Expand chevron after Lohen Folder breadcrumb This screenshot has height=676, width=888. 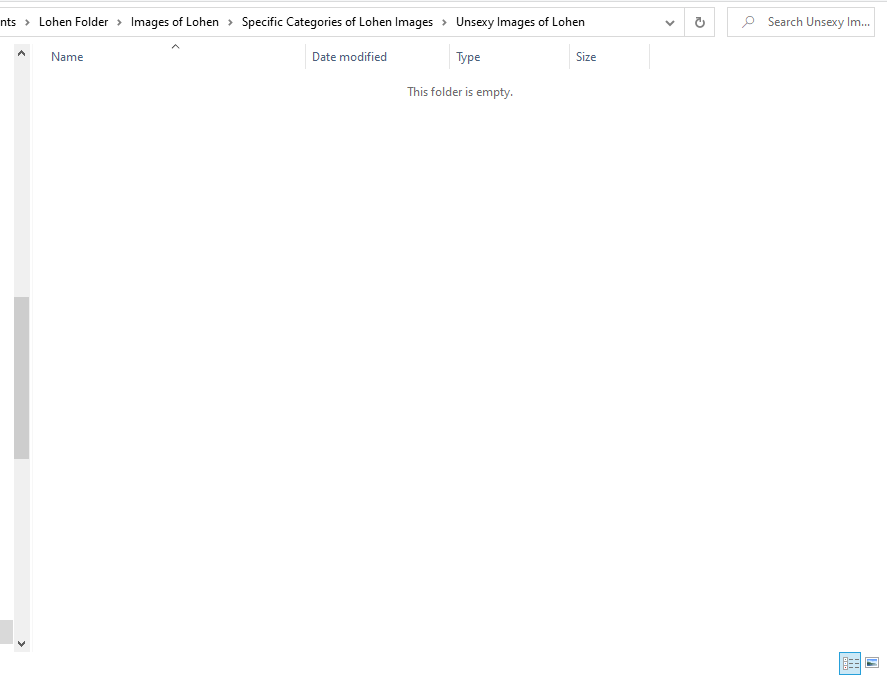(119, 23)
